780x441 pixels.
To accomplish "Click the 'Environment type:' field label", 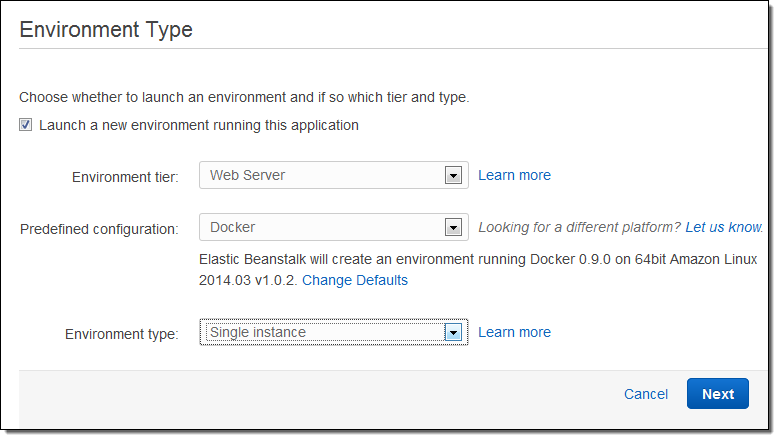I will click(x=121, y=334).
